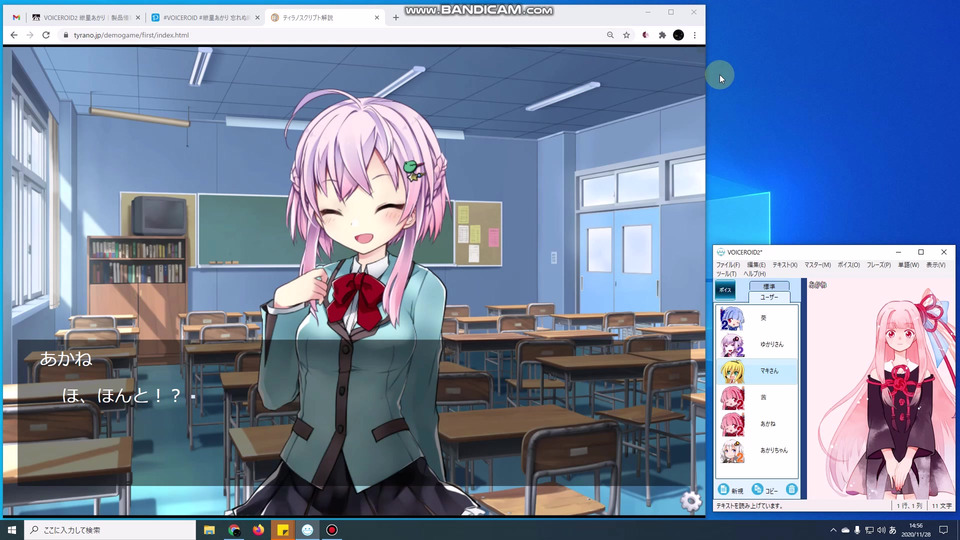
Task: Open ファイル(F) menu in VOICEROID2
Action: (x=727, y=265)
